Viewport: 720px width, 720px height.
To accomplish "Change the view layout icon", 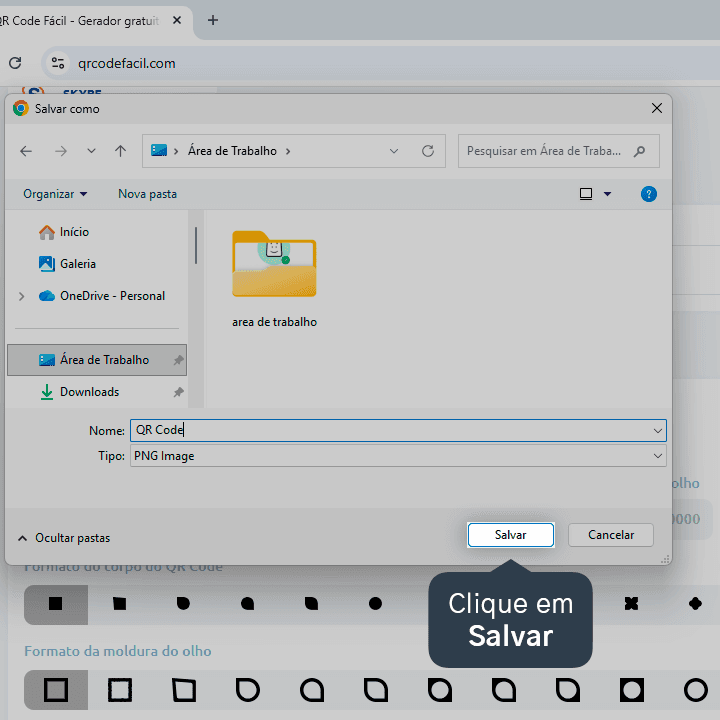I will (x=586, y=194).
